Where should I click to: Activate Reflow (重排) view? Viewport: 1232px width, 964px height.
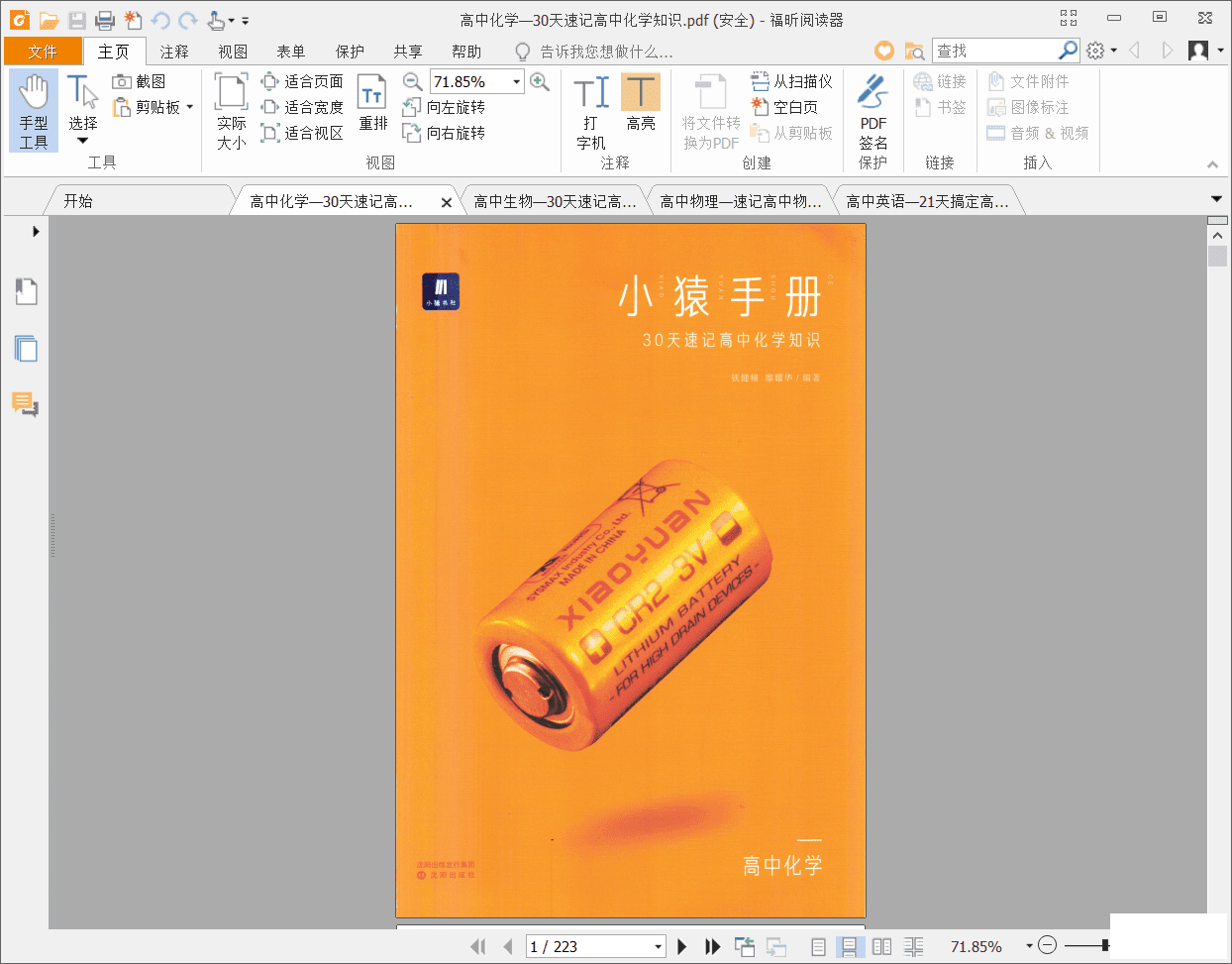(373, 103)
